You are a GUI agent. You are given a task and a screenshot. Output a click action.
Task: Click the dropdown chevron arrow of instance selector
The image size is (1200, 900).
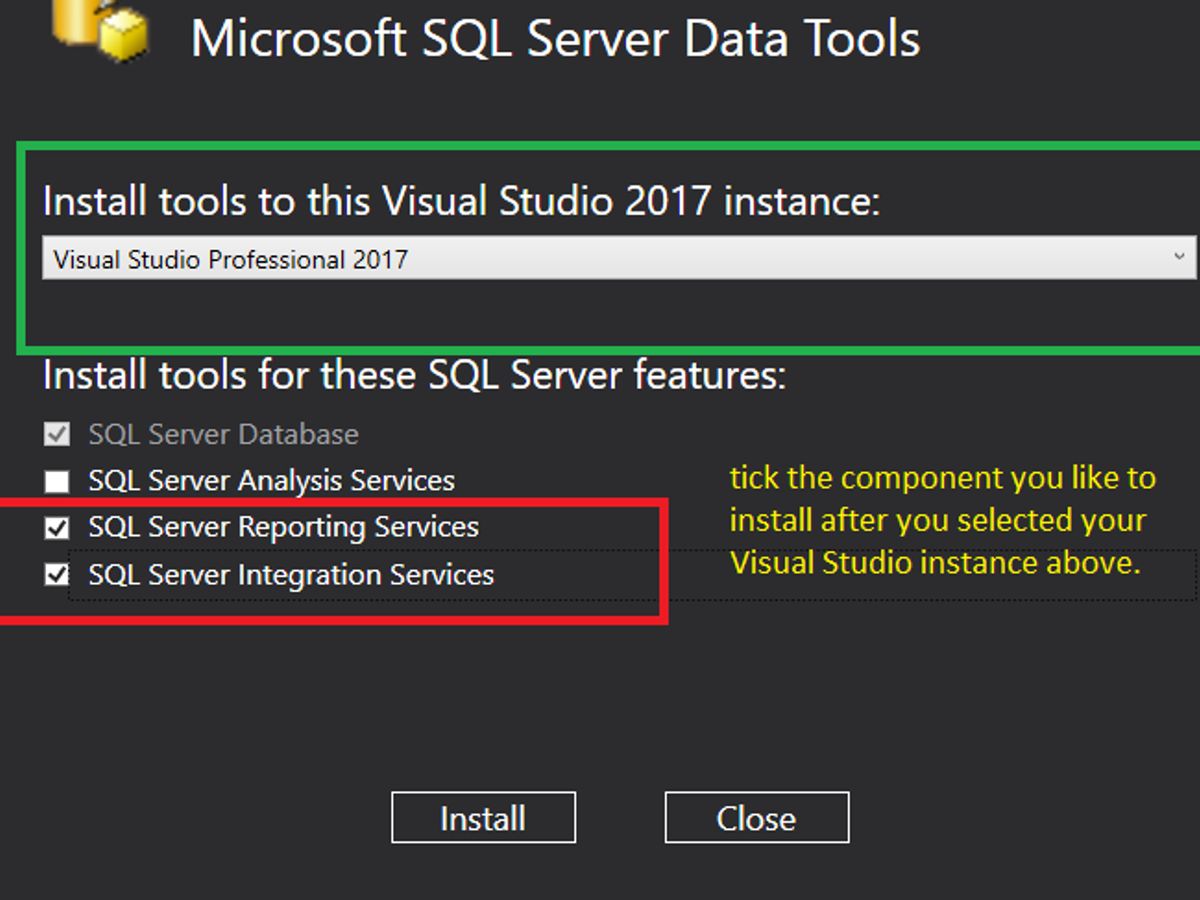1180,258
